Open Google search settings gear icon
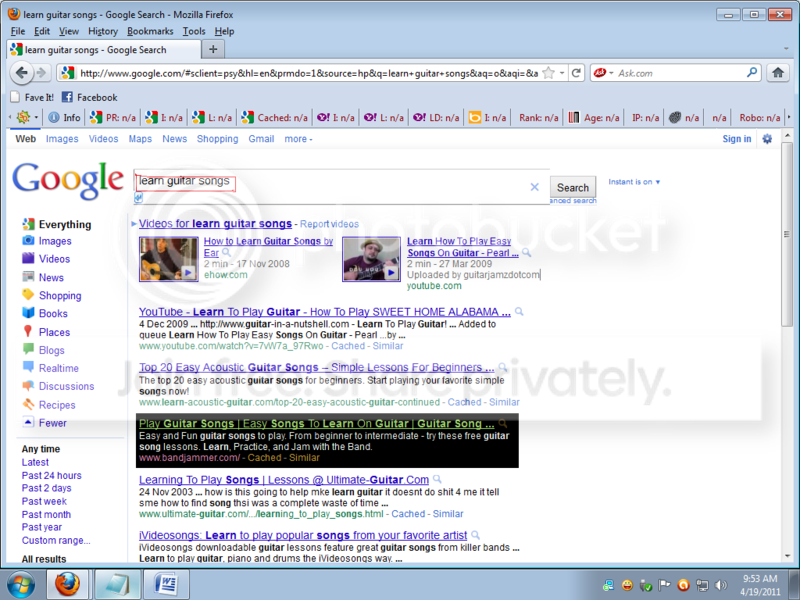This screenshot has height=600, width=800. [767, 139]
